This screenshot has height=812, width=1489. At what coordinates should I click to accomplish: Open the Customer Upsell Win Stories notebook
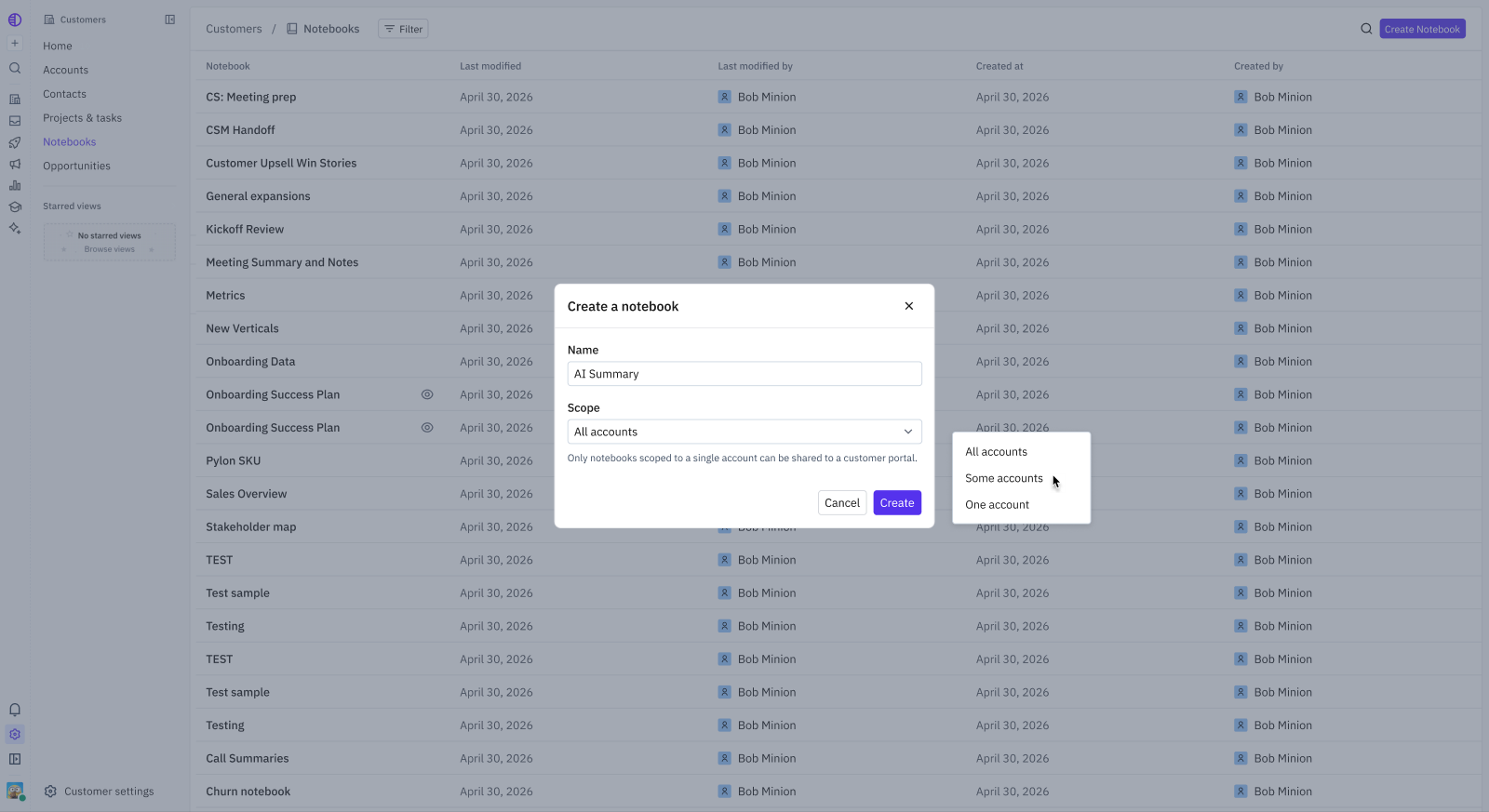281,163
